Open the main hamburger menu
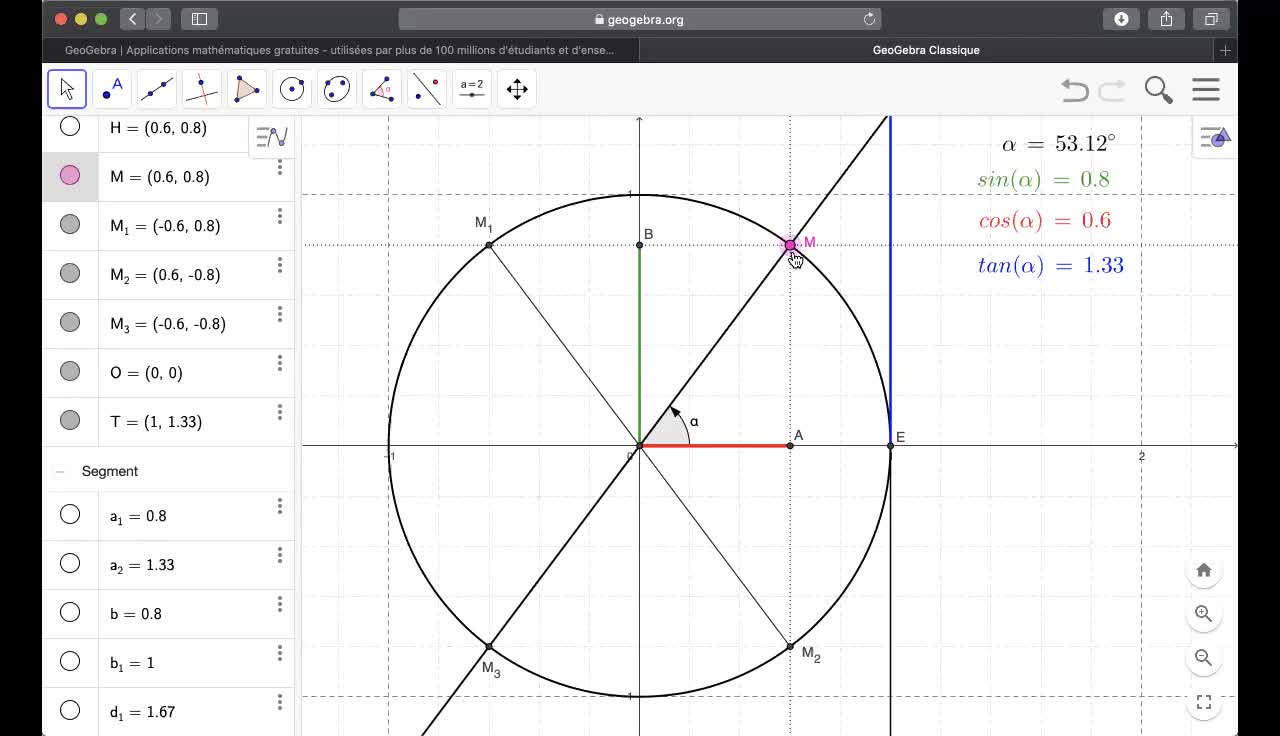1280x736 pixels. click(1206, 90)
